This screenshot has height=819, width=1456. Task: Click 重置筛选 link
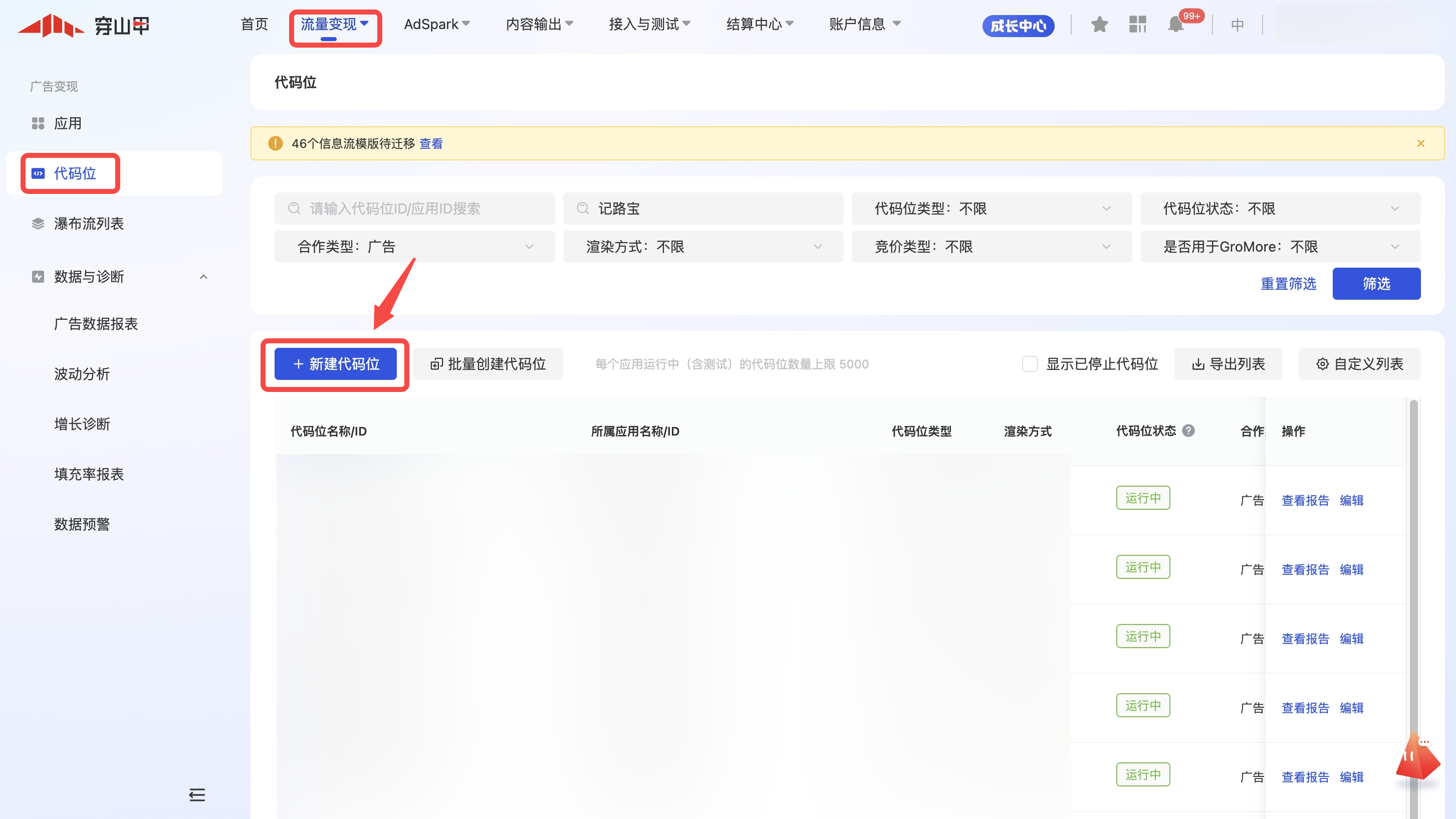click(x=1288, y=283)
